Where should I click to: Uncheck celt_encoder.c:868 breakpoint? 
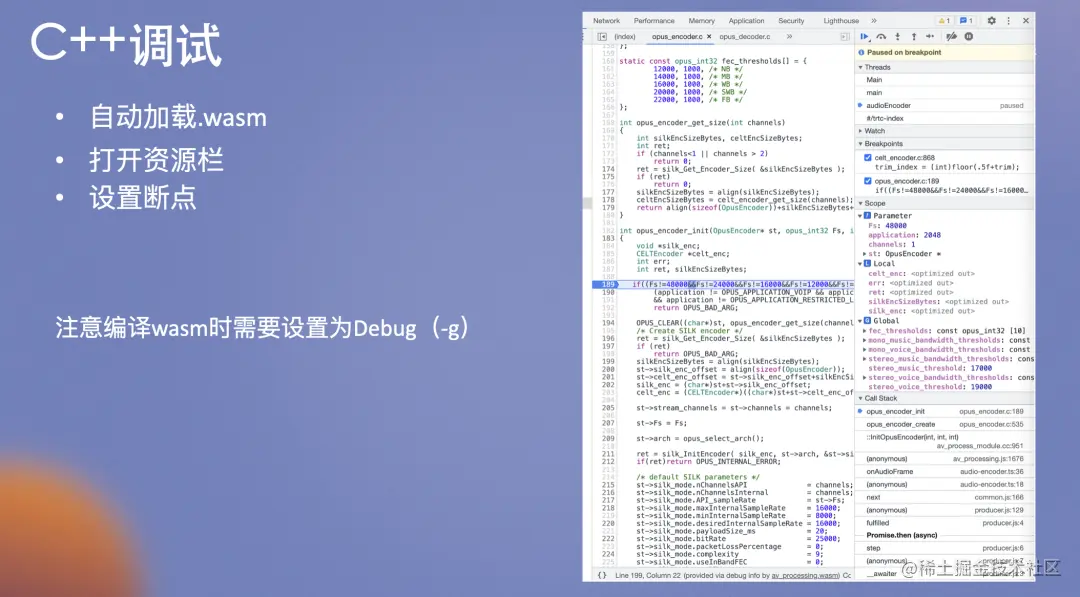868,158
